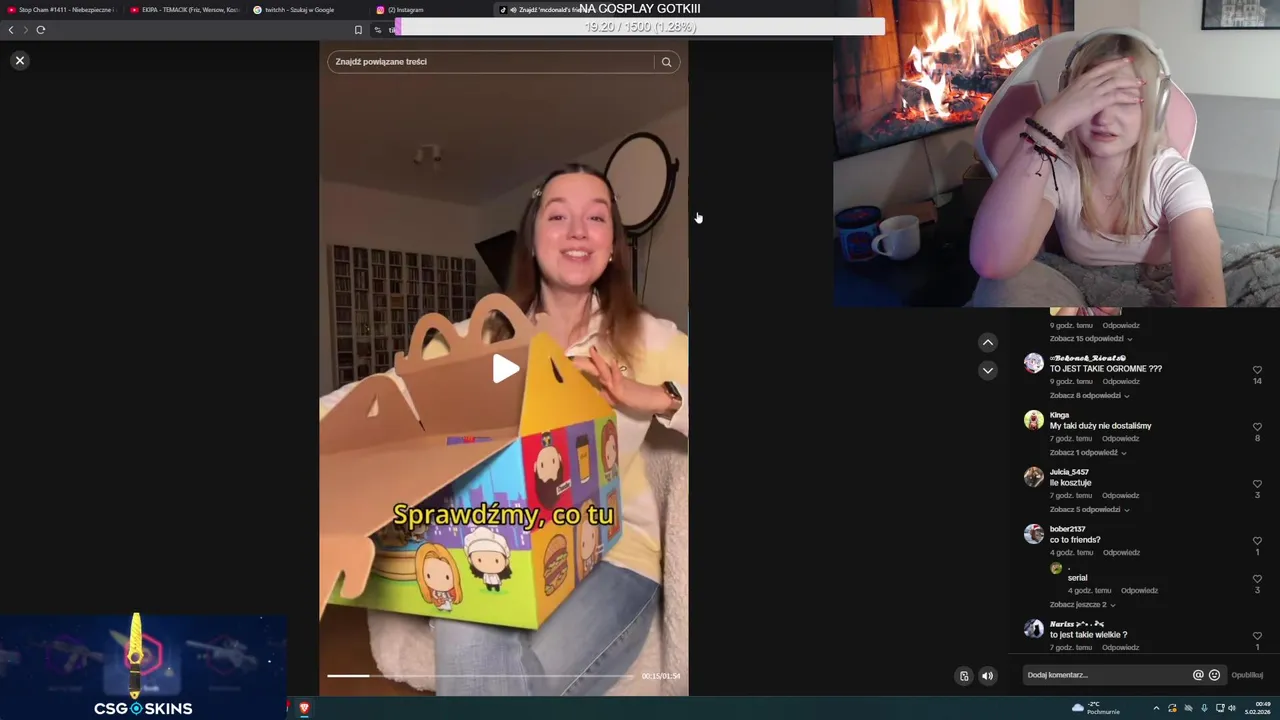The width and height of the screenshot is (1280, 720).
Task: Open Julcia_5457's profile avatar
Action: click(1034, 477)
